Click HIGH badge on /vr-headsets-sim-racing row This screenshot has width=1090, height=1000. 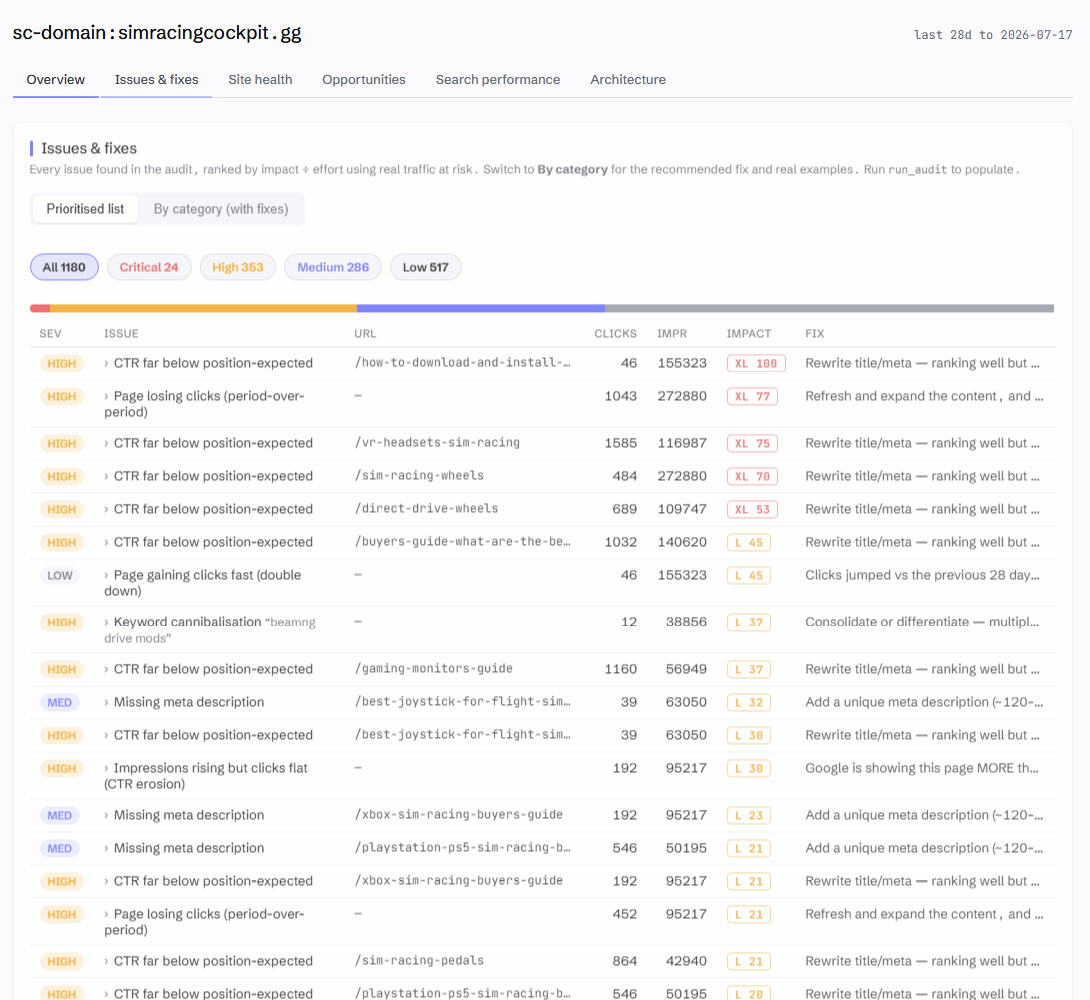click(61, 443)
